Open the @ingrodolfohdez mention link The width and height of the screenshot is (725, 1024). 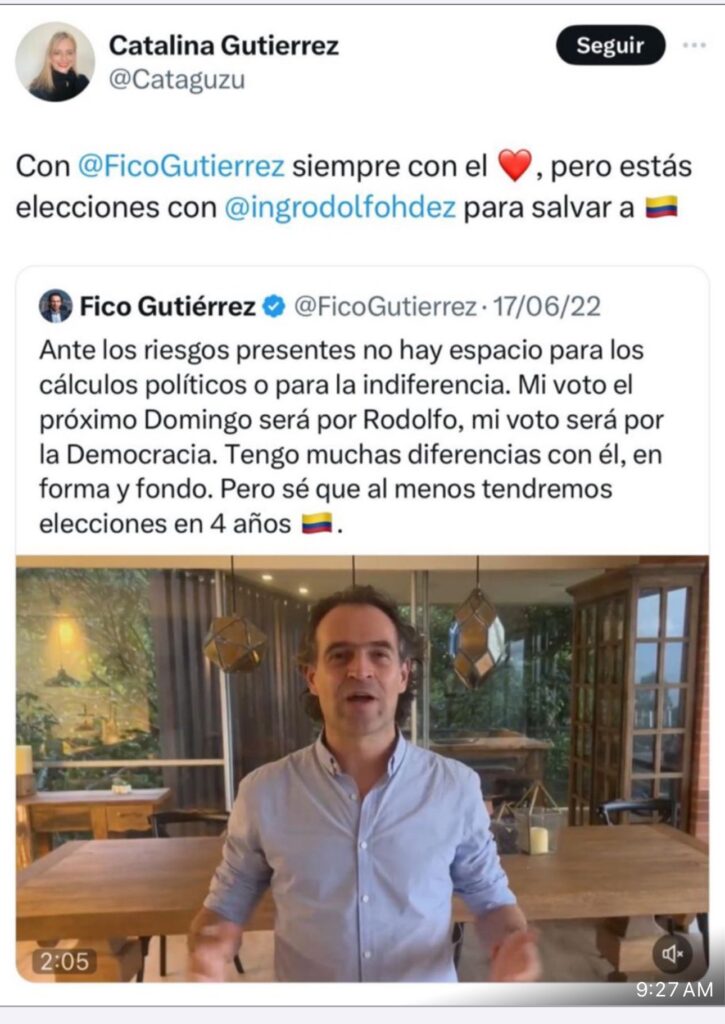coord(340,208)
